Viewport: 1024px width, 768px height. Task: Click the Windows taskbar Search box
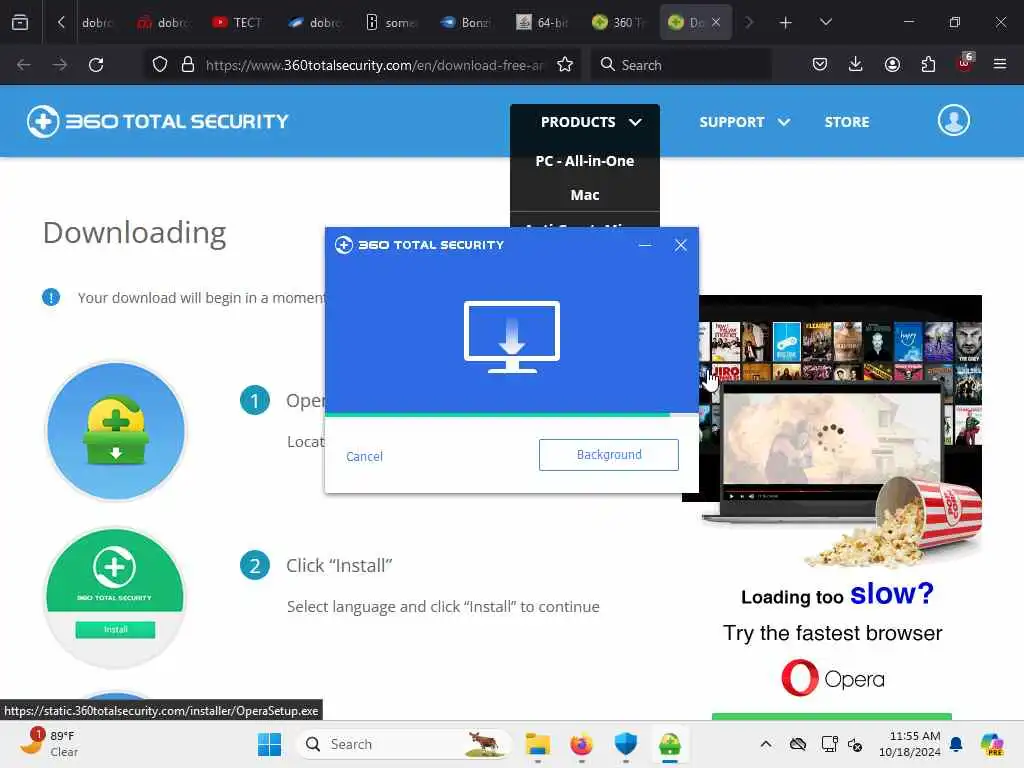pos(404,744)
